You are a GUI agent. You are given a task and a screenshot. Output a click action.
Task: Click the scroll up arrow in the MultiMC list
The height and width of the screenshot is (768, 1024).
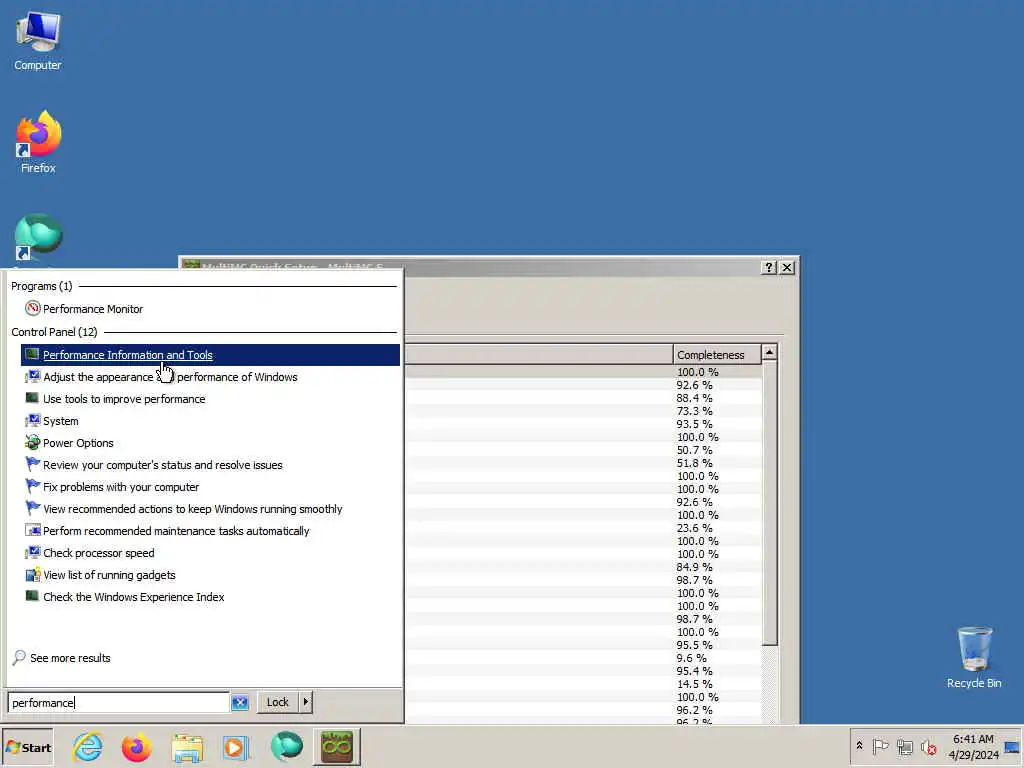(769, 353)
